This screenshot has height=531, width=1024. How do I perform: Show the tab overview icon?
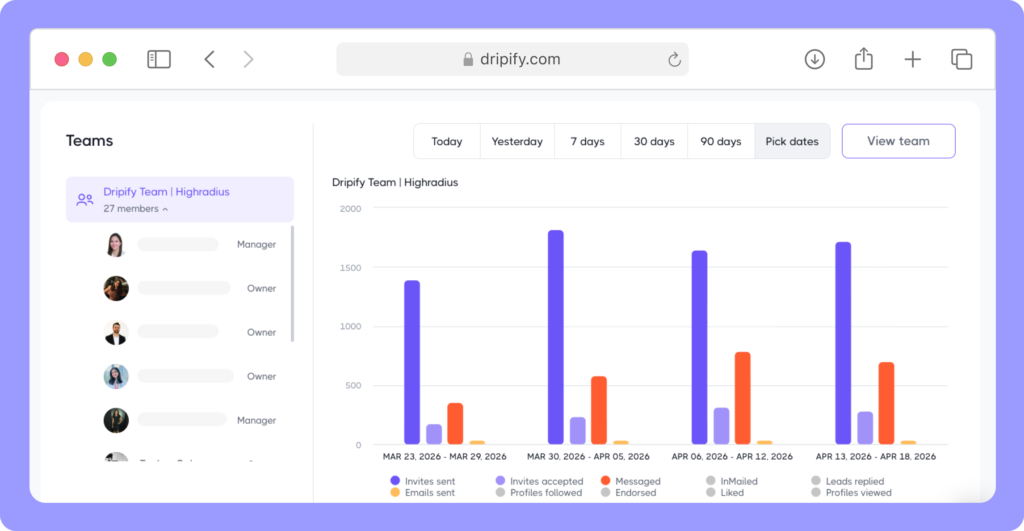(x=961, y=59)
